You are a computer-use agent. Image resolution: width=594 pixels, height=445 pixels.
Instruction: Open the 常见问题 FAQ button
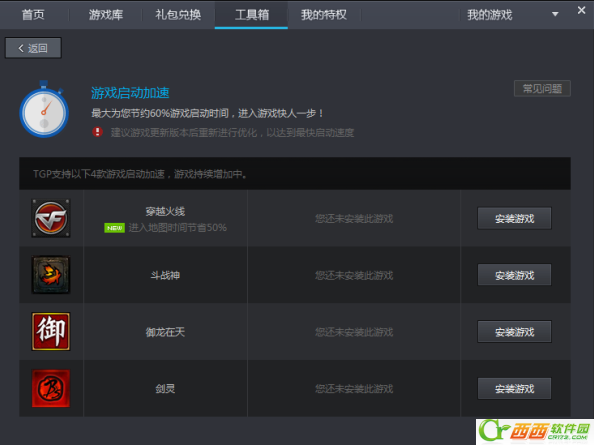tap(542, 89)
